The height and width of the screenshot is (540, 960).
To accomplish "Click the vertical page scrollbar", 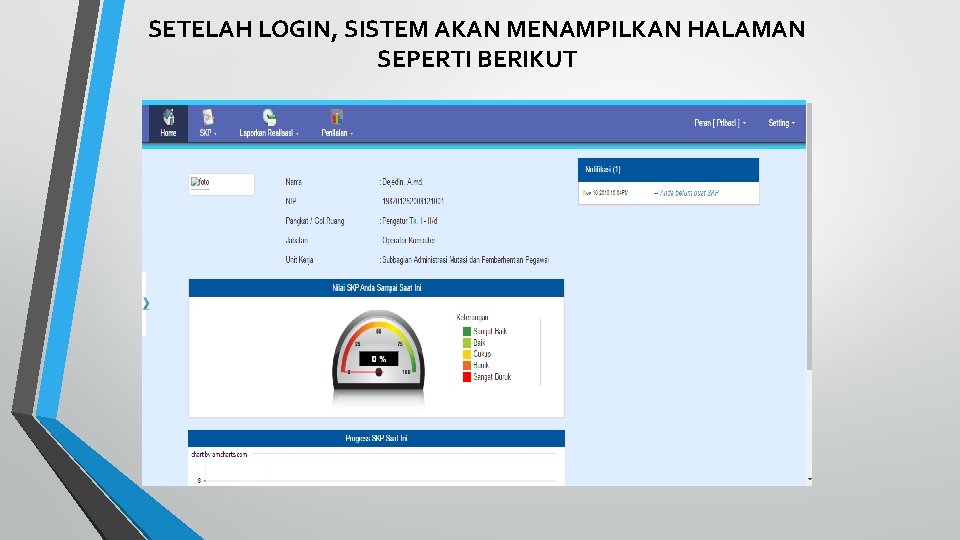I will [809, 236].
